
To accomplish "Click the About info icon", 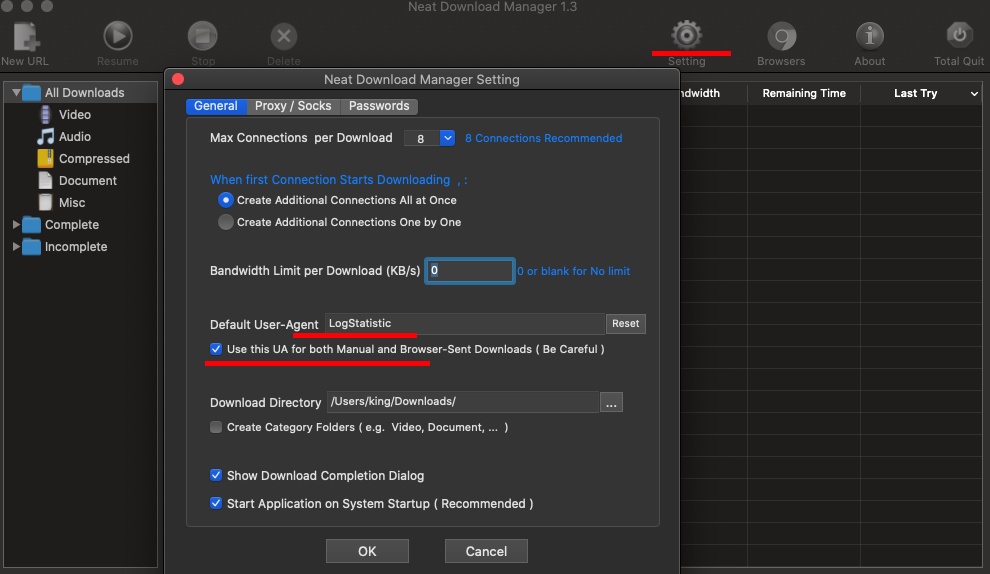I will coord(869,38).
